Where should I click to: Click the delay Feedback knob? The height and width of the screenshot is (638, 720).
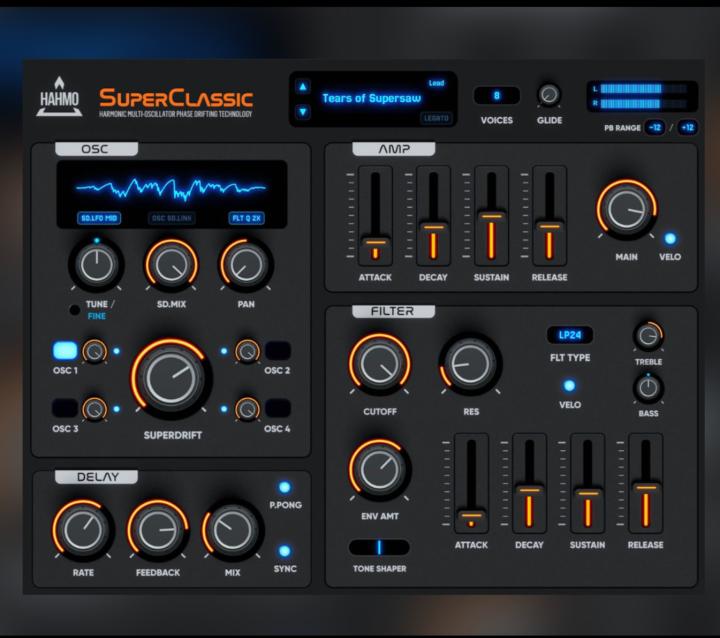[158, 530]
